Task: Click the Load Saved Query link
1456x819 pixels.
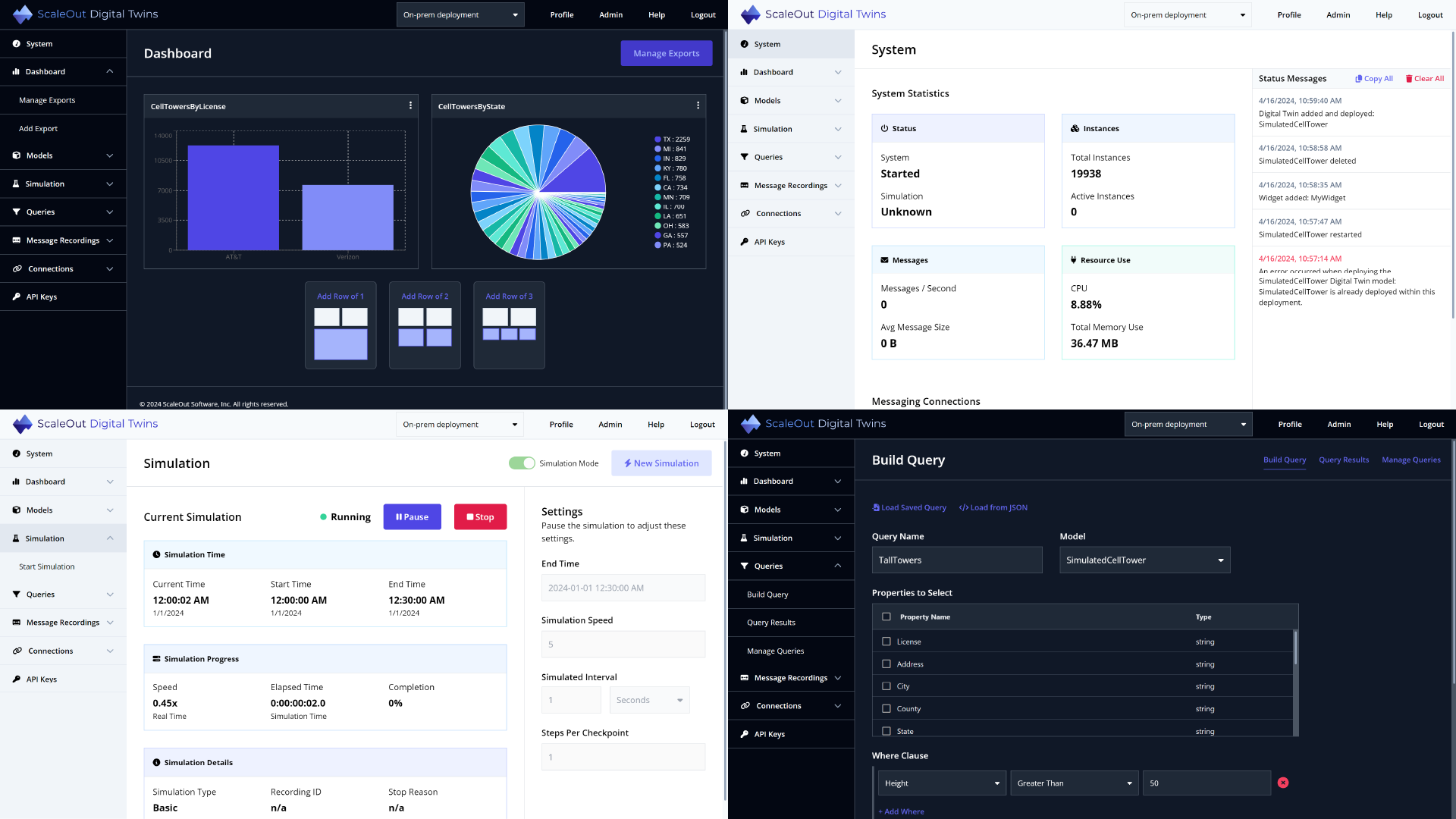Action: pyautogui.click(x=908, y=507)
